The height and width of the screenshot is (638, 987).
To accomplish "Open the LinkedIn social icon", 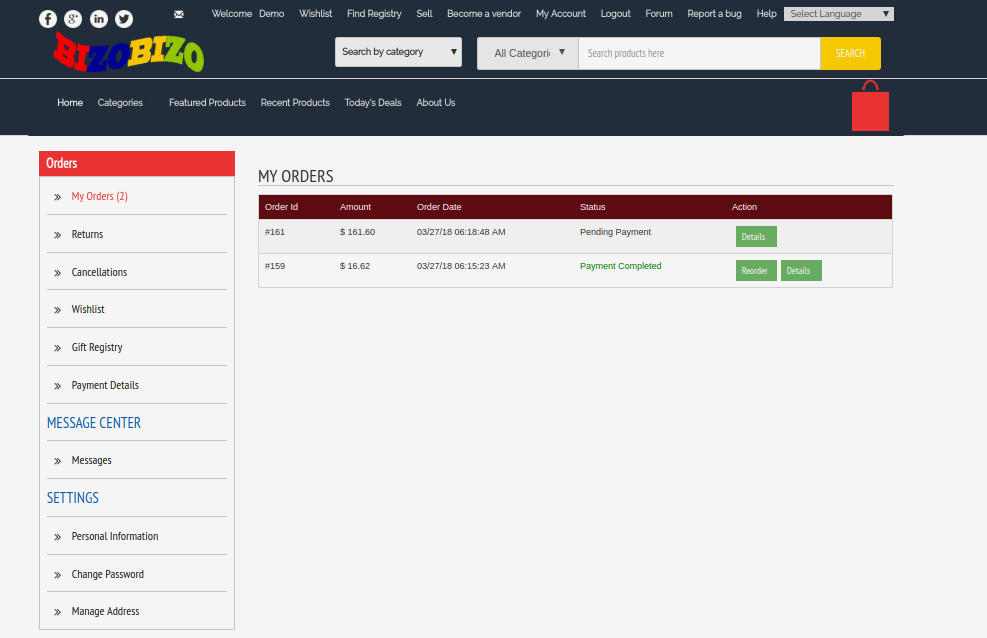I will click(x=99, y=19).
